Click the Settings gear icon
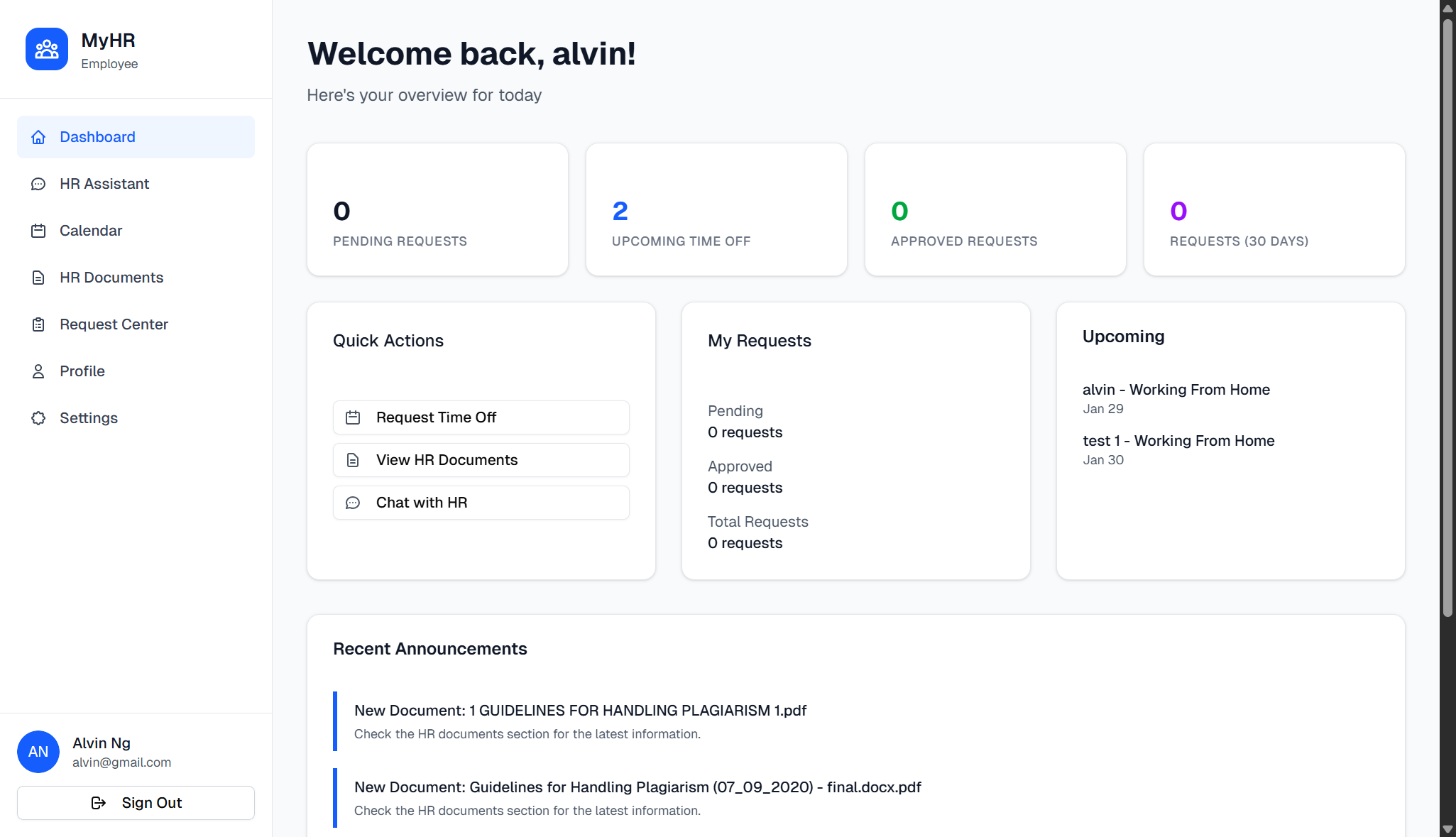 click(38, 418)
